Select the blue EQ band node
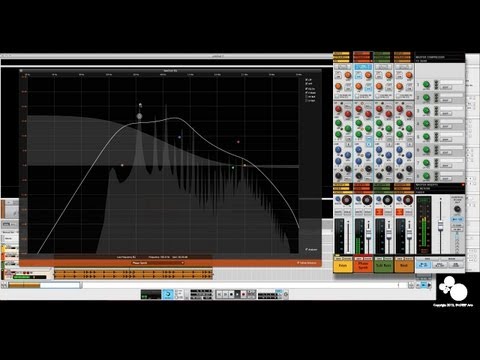This screenshot has height=360, width=480. coord(180,137)
